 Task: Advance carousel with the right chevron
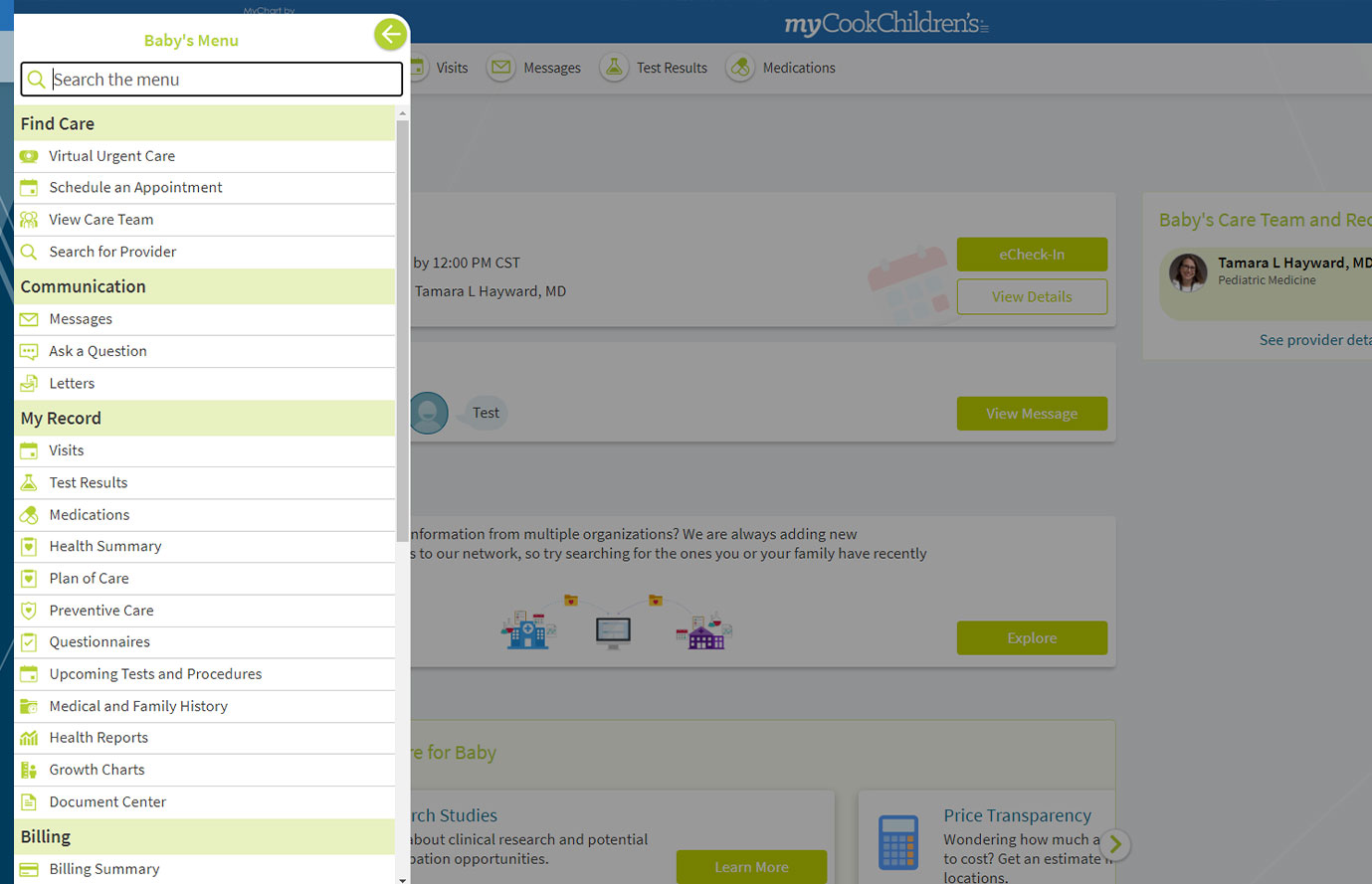(1115, 845)
